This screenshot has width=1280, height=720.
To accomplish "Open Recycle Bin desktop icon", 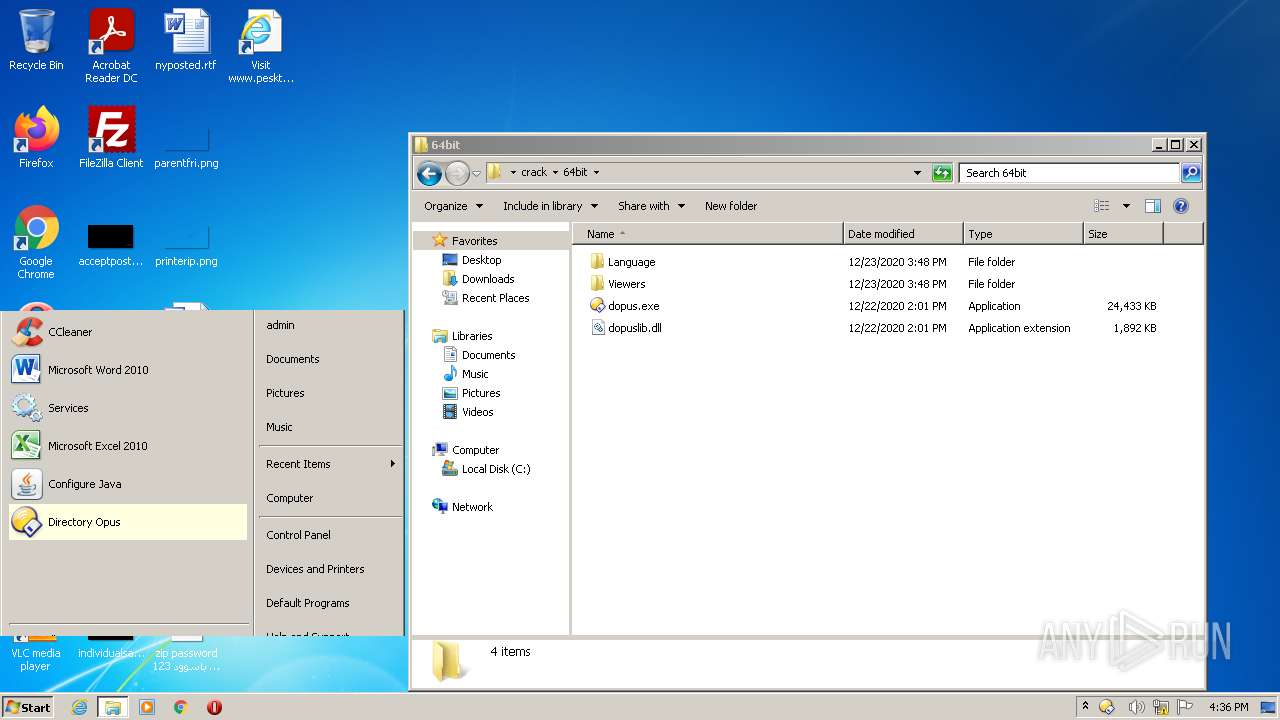I will pyautogui.click(x=36, y=40).
